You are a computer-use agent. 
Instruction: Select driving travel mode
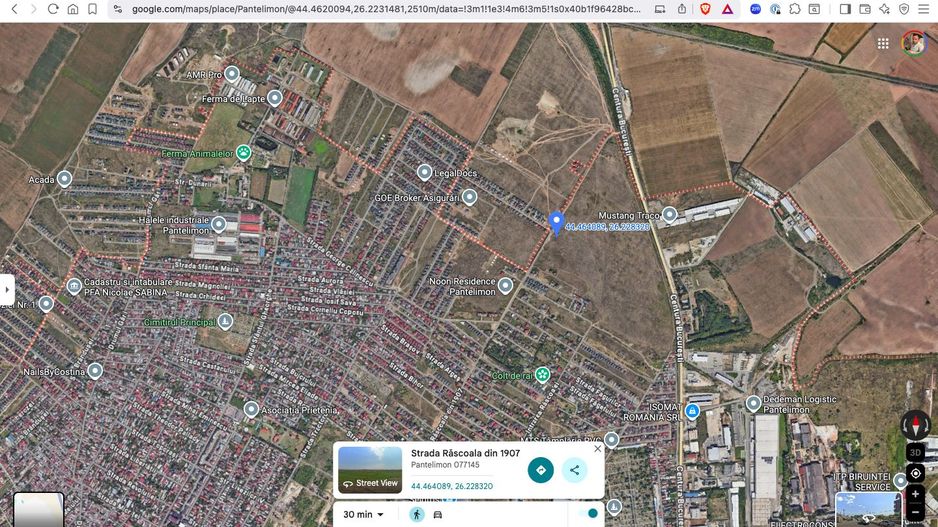438,514
